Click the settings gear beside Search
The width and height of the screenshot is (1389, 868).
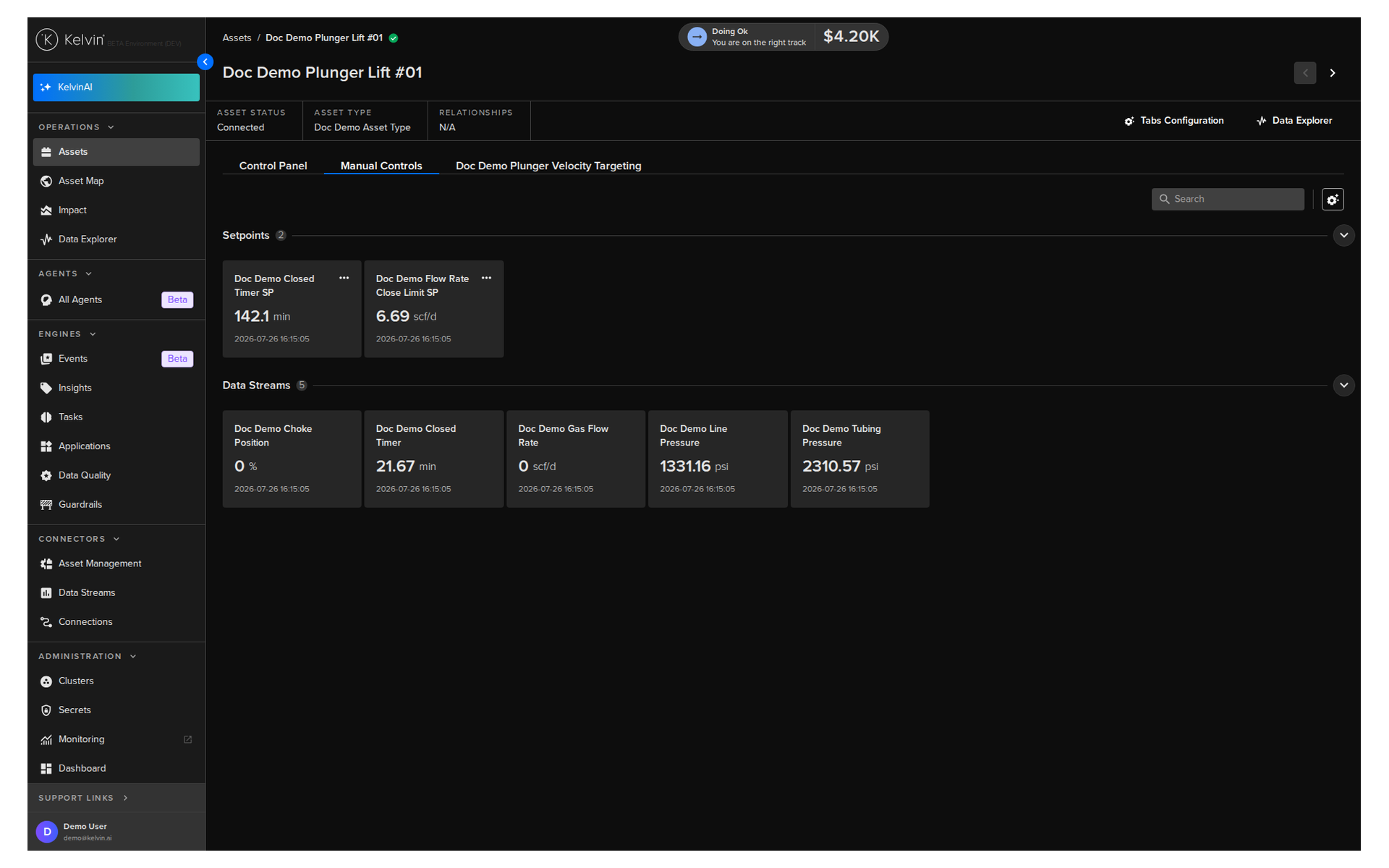pos(1333,200)
